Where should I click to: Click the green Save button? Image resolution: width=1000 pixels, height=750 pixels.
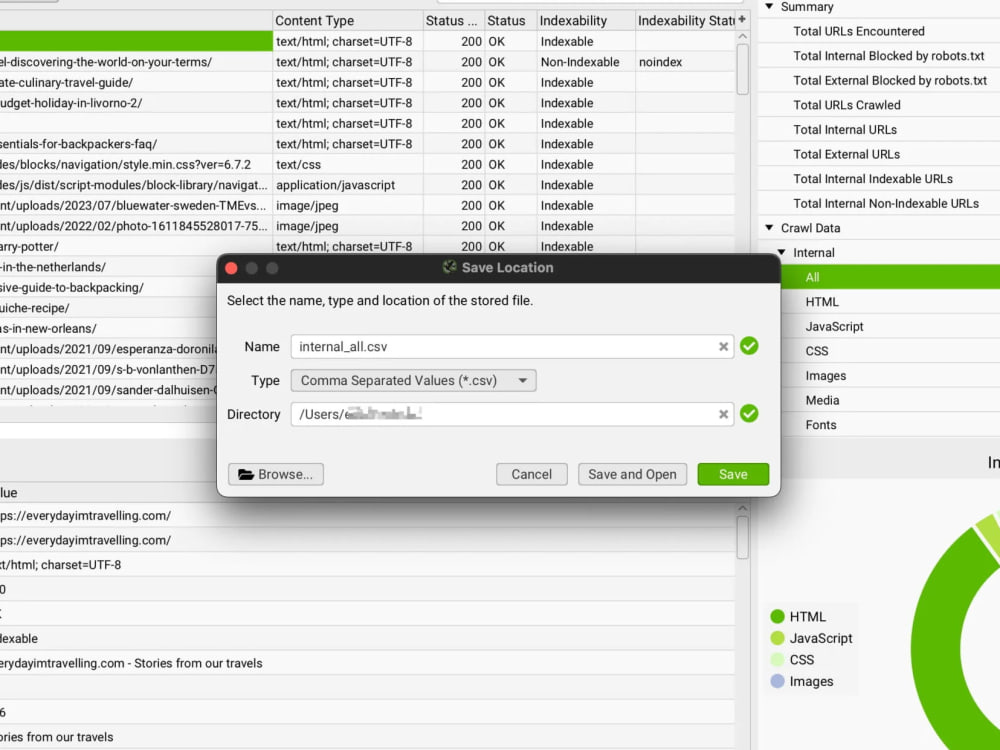(733, 474)
